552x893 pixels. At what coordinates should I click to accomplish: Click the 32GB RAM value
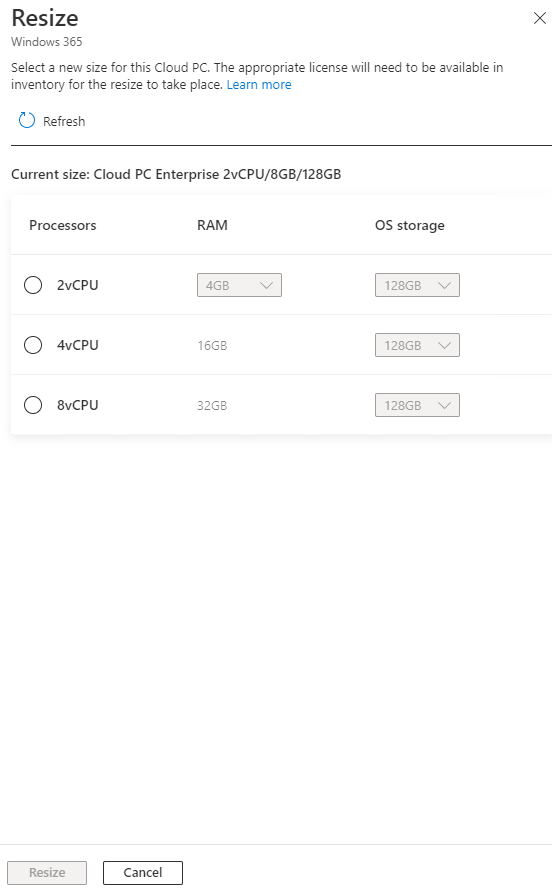tap(212, 405)
